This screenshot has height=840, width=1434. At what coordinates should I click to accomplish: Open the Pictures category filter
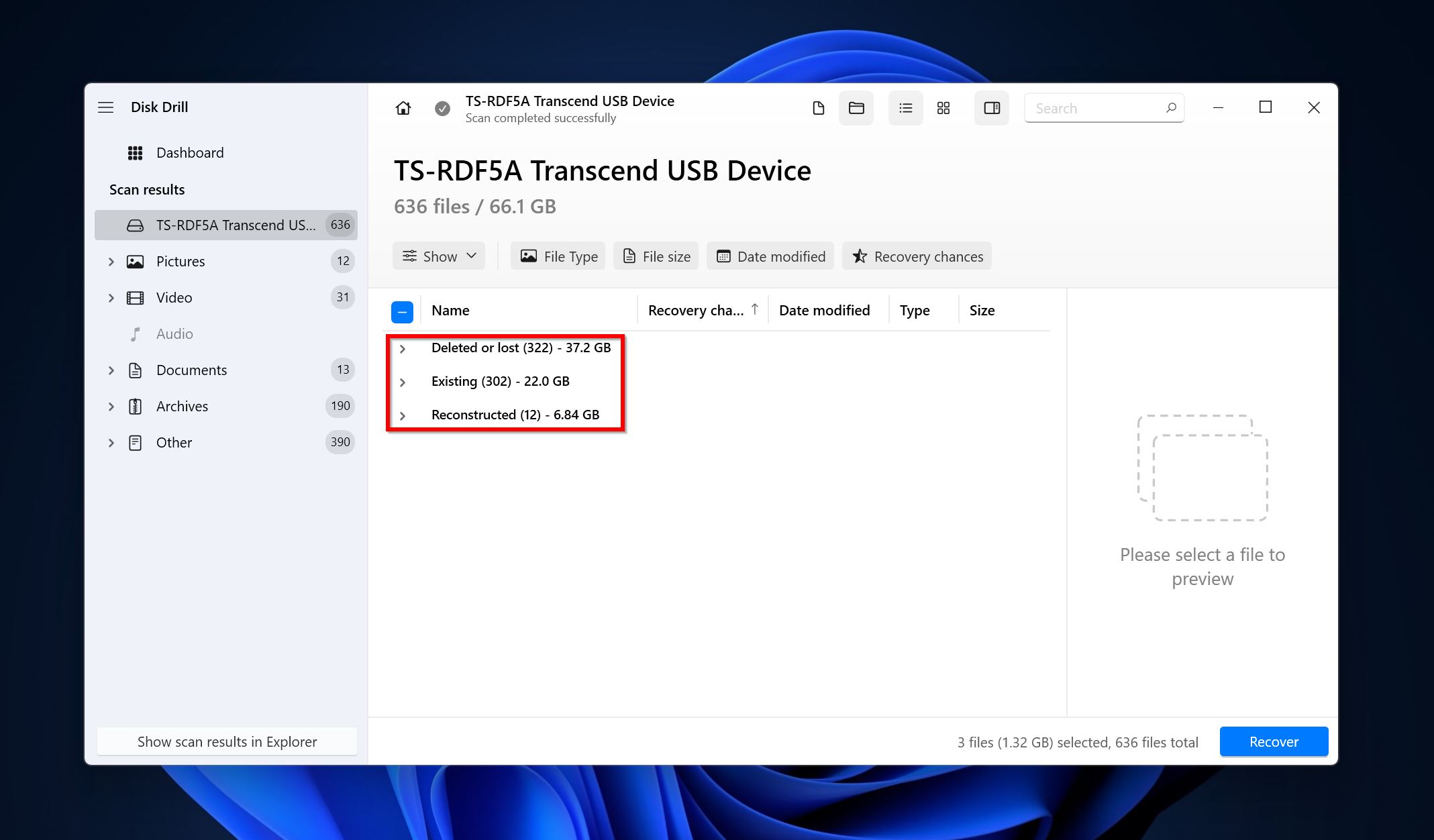(181, 261)
